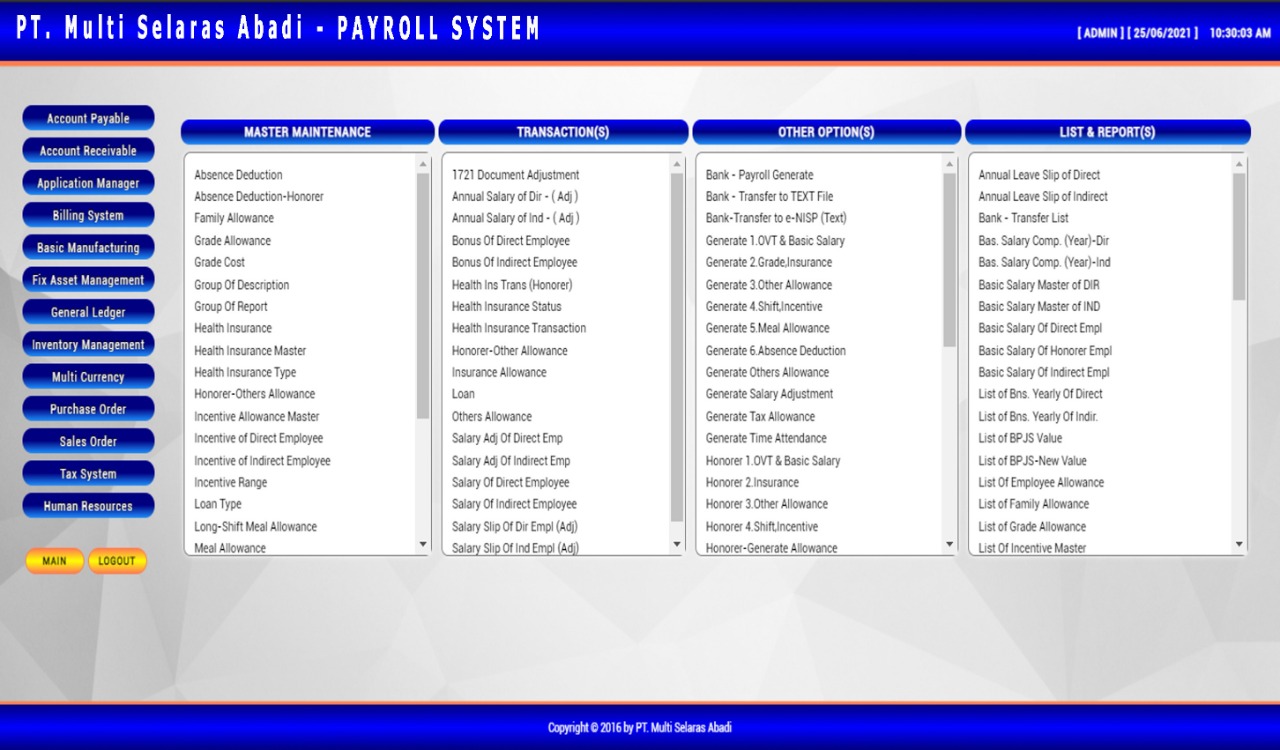1280x750 pixels.
Task: Select 'Grade Cost' item
Action: [x=220, y=262]
